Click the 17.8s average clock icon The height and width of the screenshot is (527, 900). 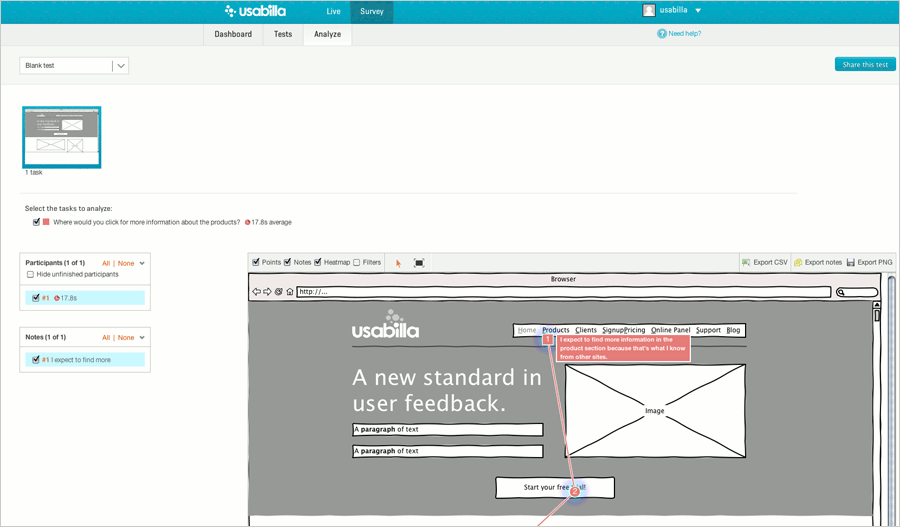coord(247,222)
